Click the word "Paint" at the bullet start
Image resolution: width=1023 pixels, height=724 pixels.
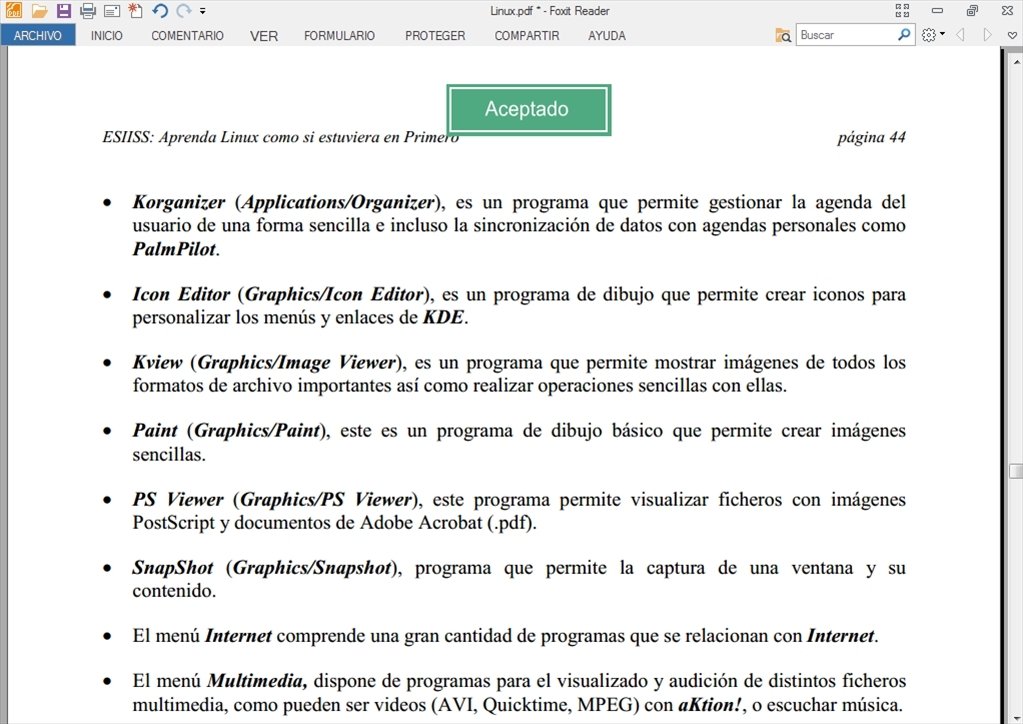click(x=155, y=430)
